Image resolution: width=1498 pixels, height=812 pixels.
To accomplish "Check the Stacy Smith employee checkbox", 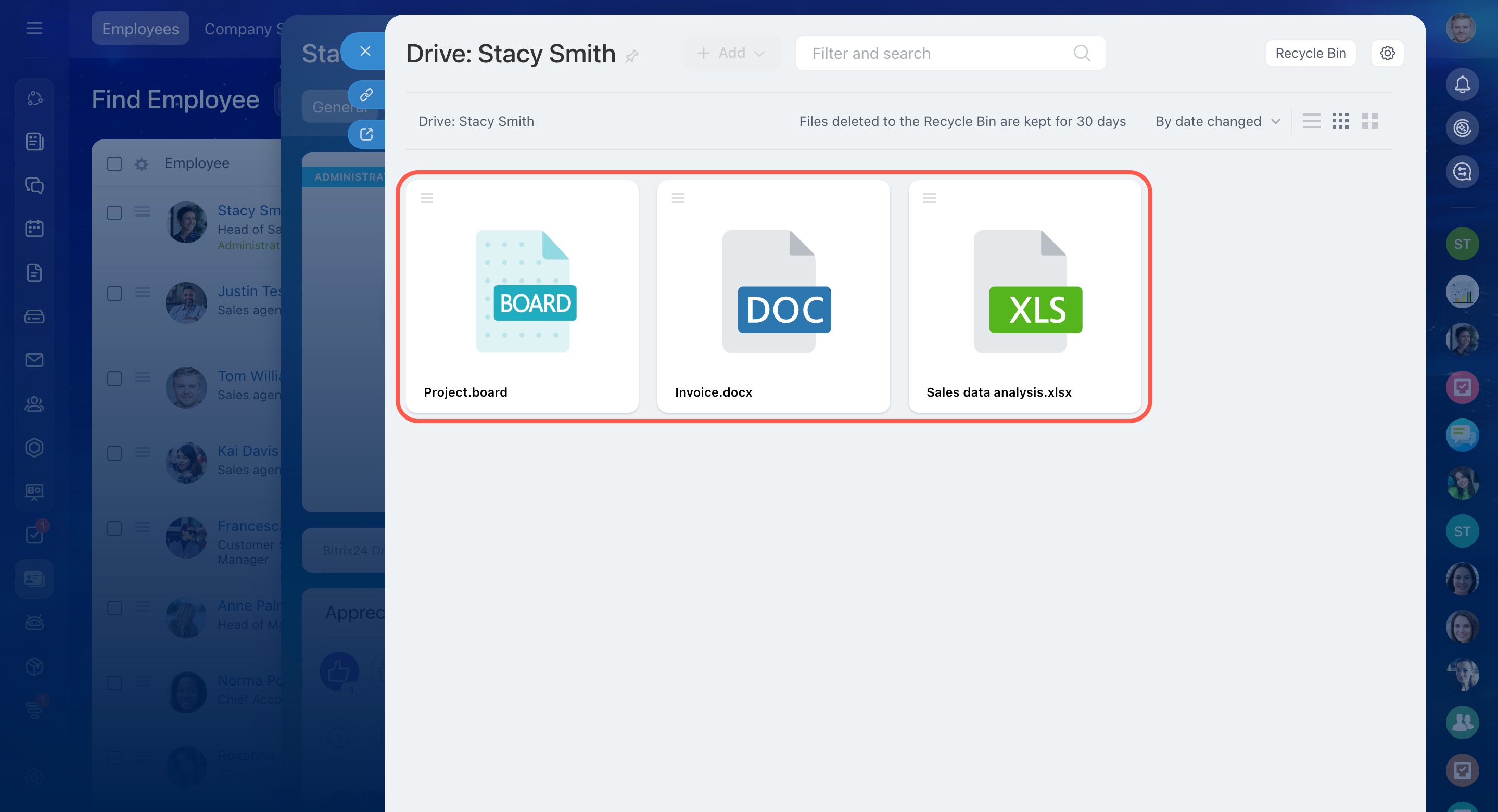I will click(115, 213).
